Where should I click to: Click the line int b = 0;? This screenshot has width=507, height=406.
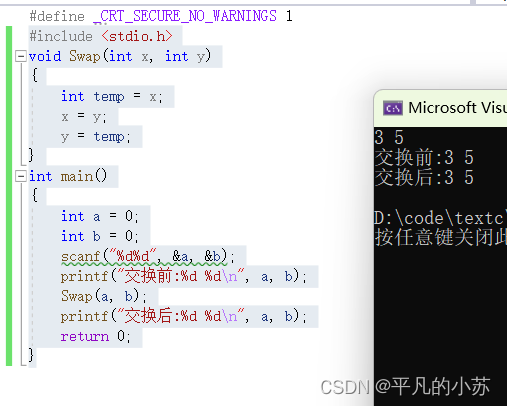point(99,236)
